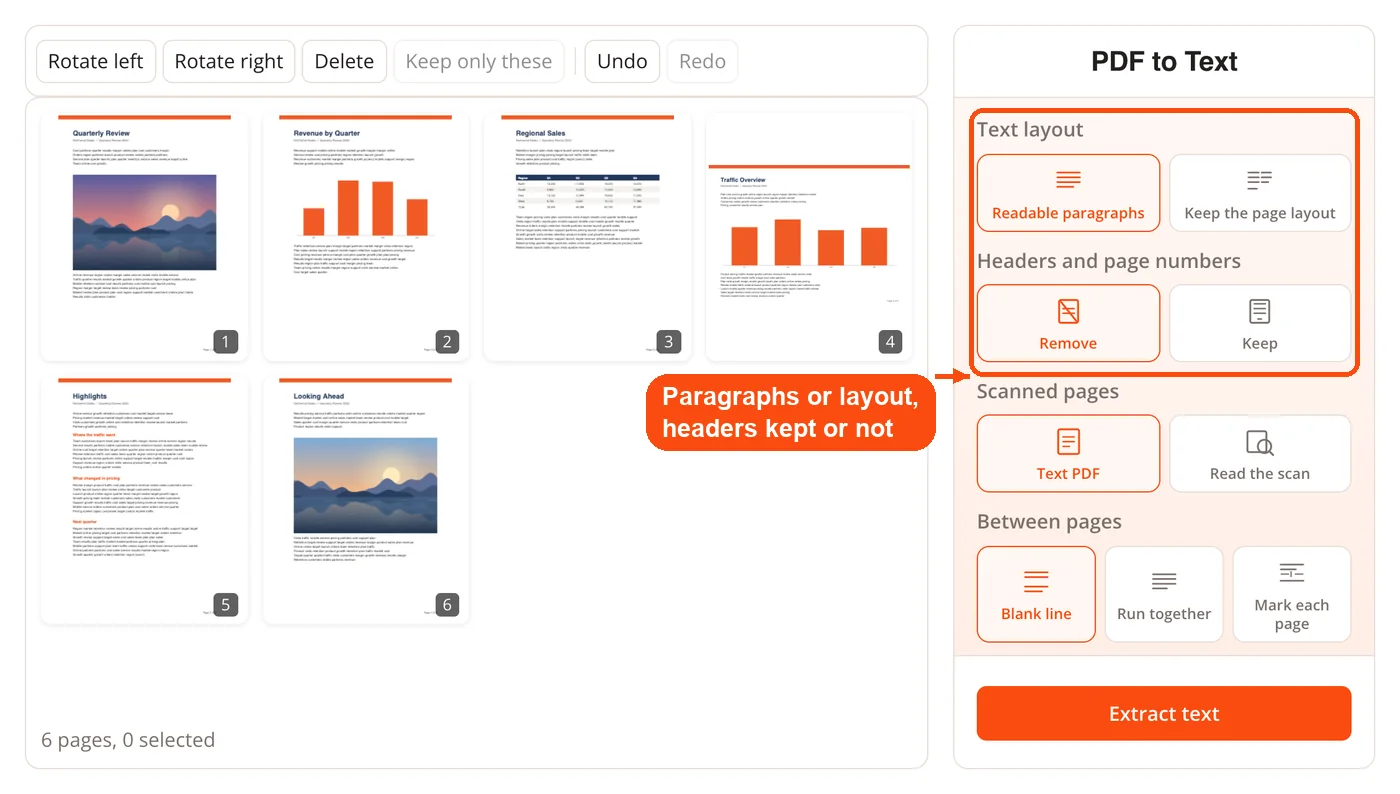Choose Run together between pages
1400x794 pixels.
[x=1164, y=594]
